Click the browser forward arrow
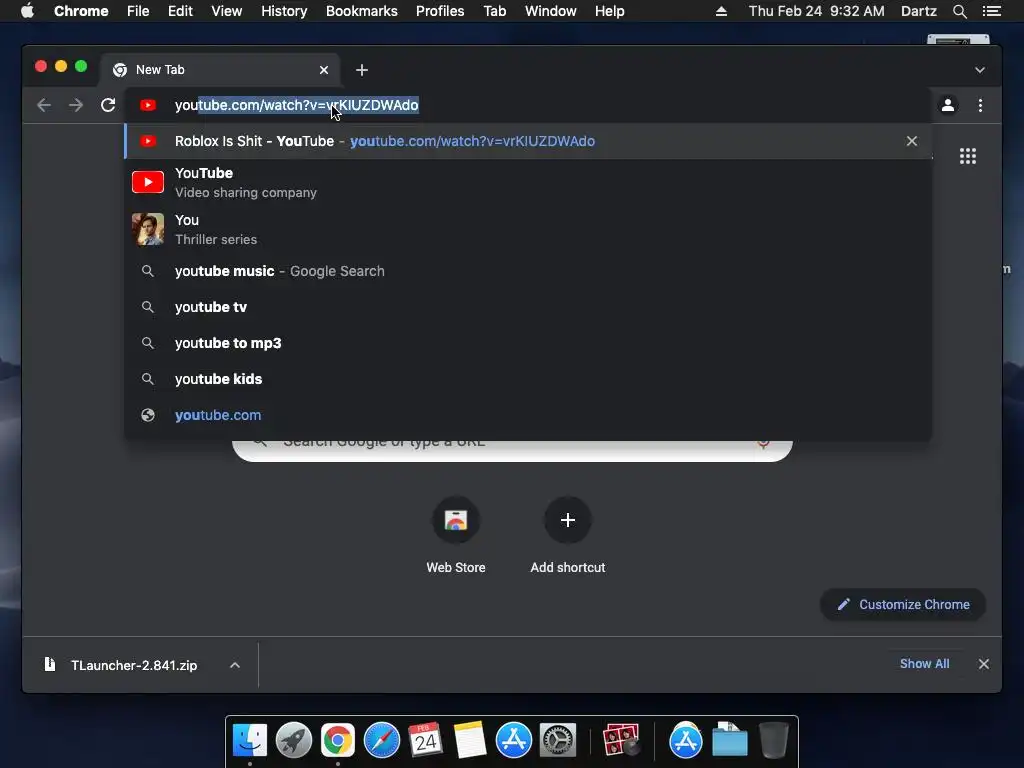This screenshot has height=768, width=1024. pos(76,105)
